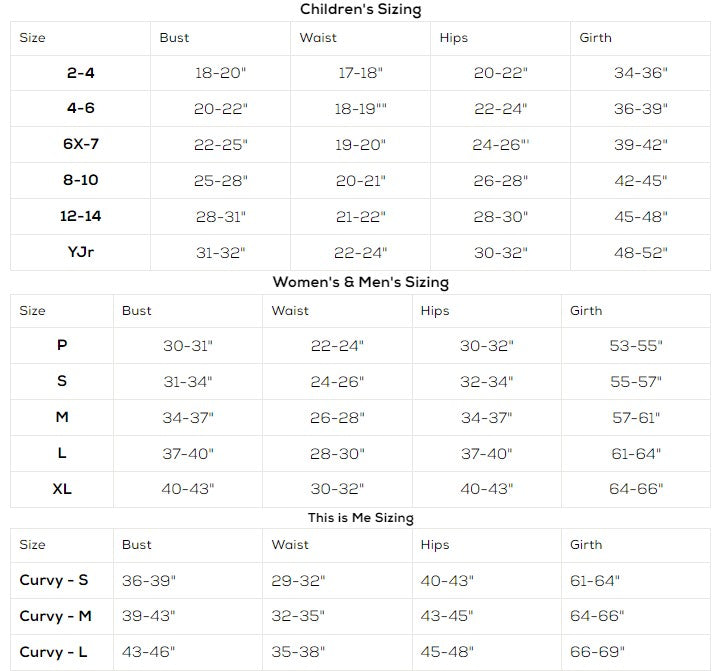Screen dimensions: 721x671
Task: Select the Curvy - M size label
Action: click(55, 616)
